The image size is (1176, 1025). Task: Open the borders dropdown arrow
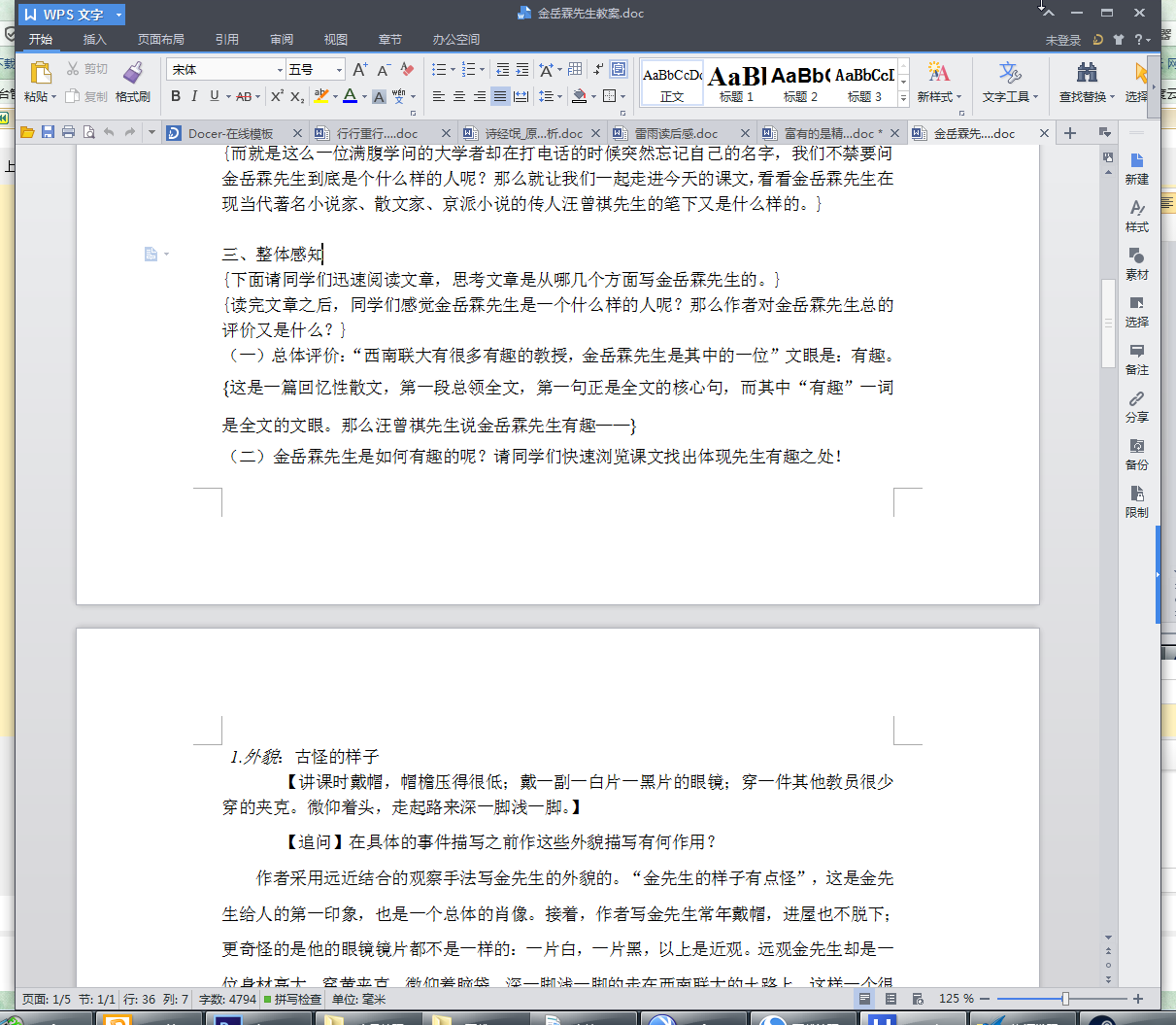pos(622,96)
